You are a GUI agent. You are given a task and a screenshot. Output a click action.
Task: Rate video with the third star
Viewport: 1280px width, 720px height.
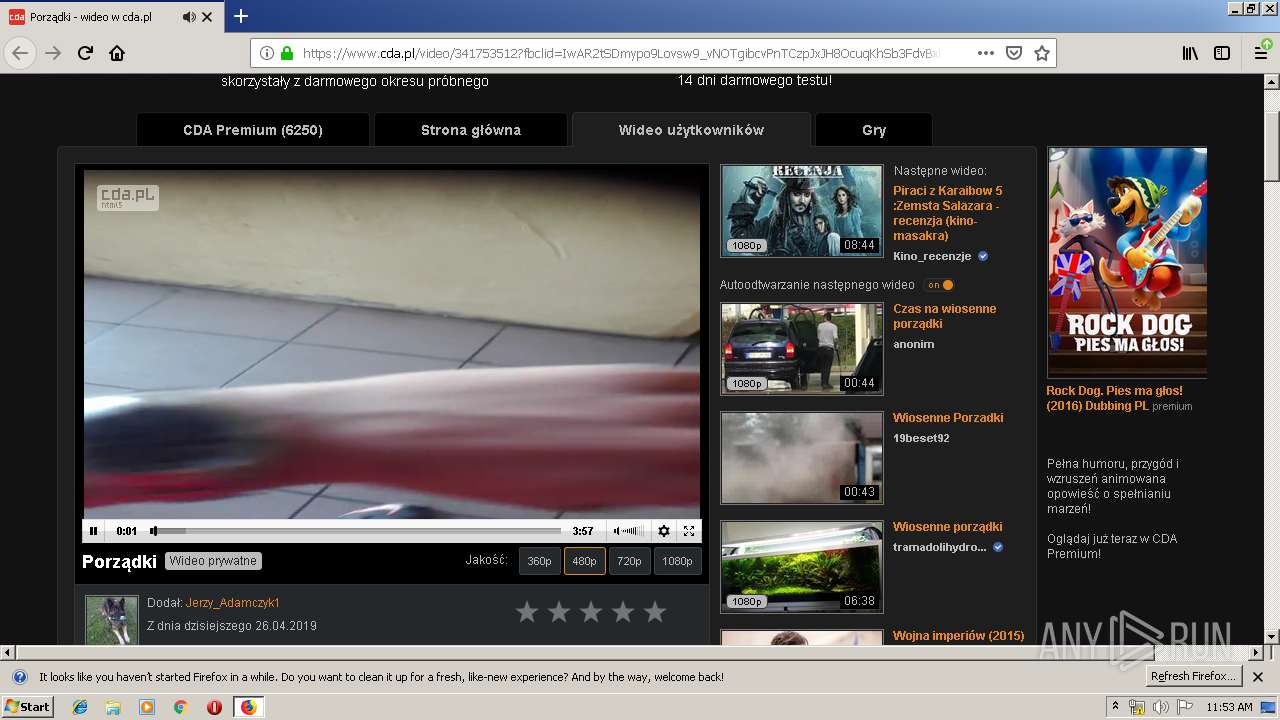(591, 612)
